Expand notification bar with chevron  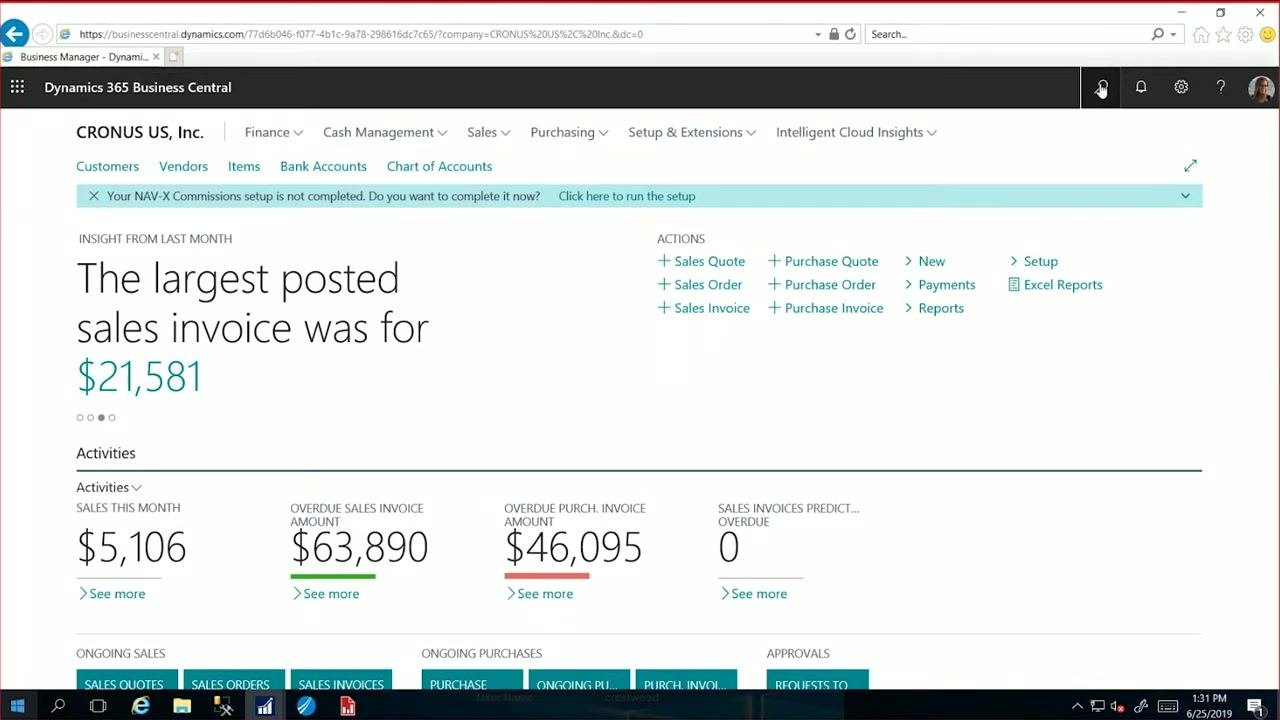[x=1185, y=196]
